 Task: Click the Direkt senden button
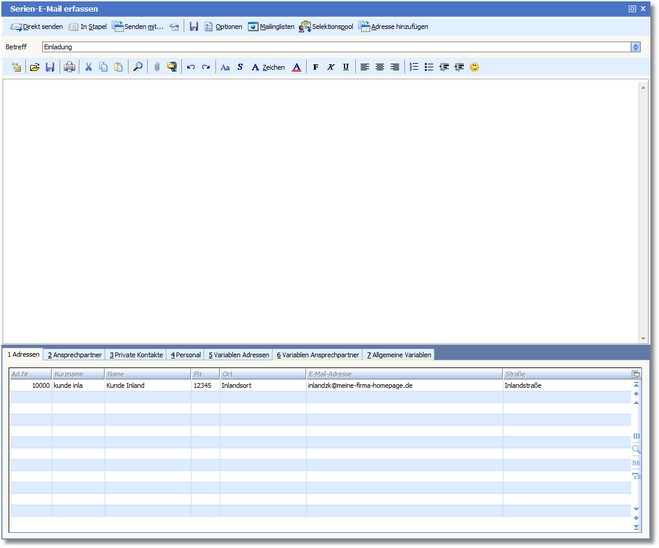(37, 26)
